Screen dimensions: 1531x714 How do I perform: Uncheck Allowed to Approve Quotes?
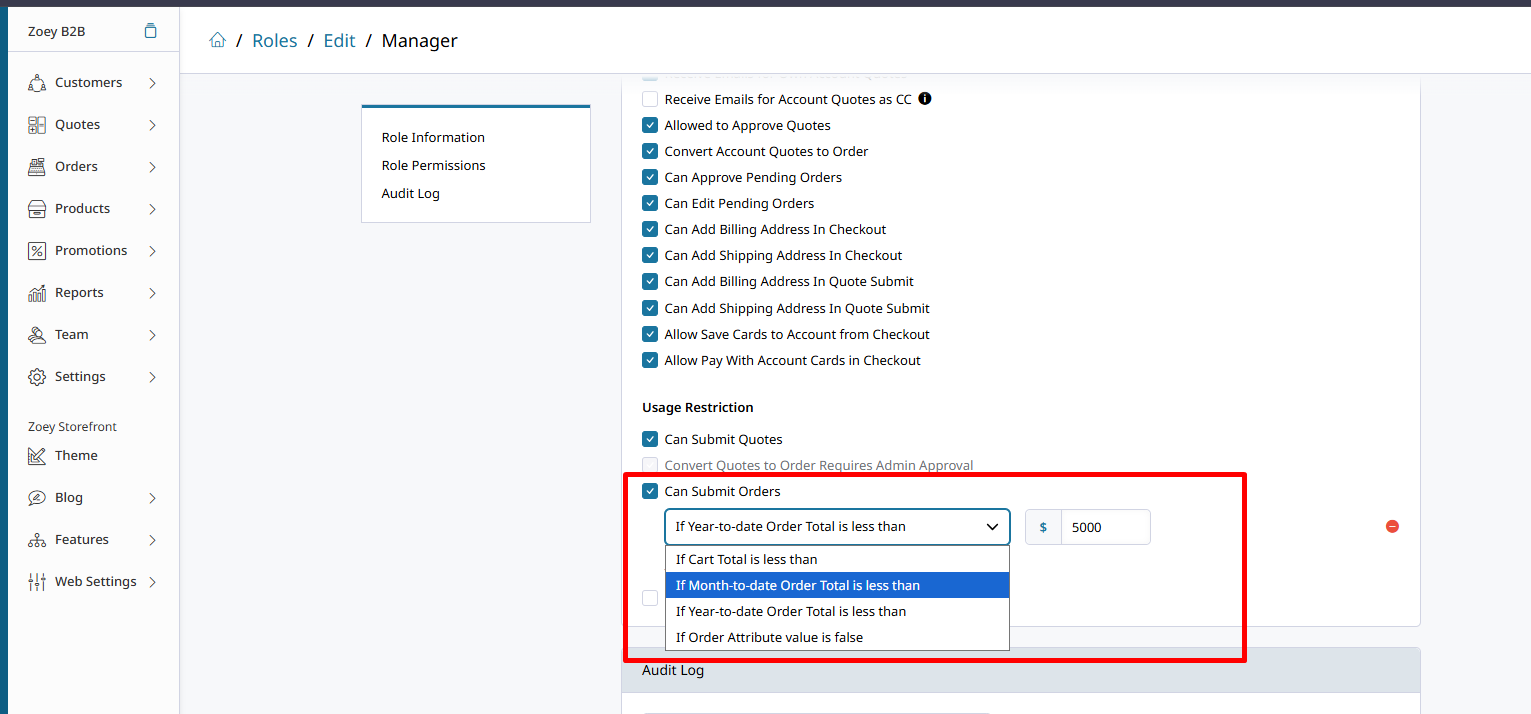point(650,125)
